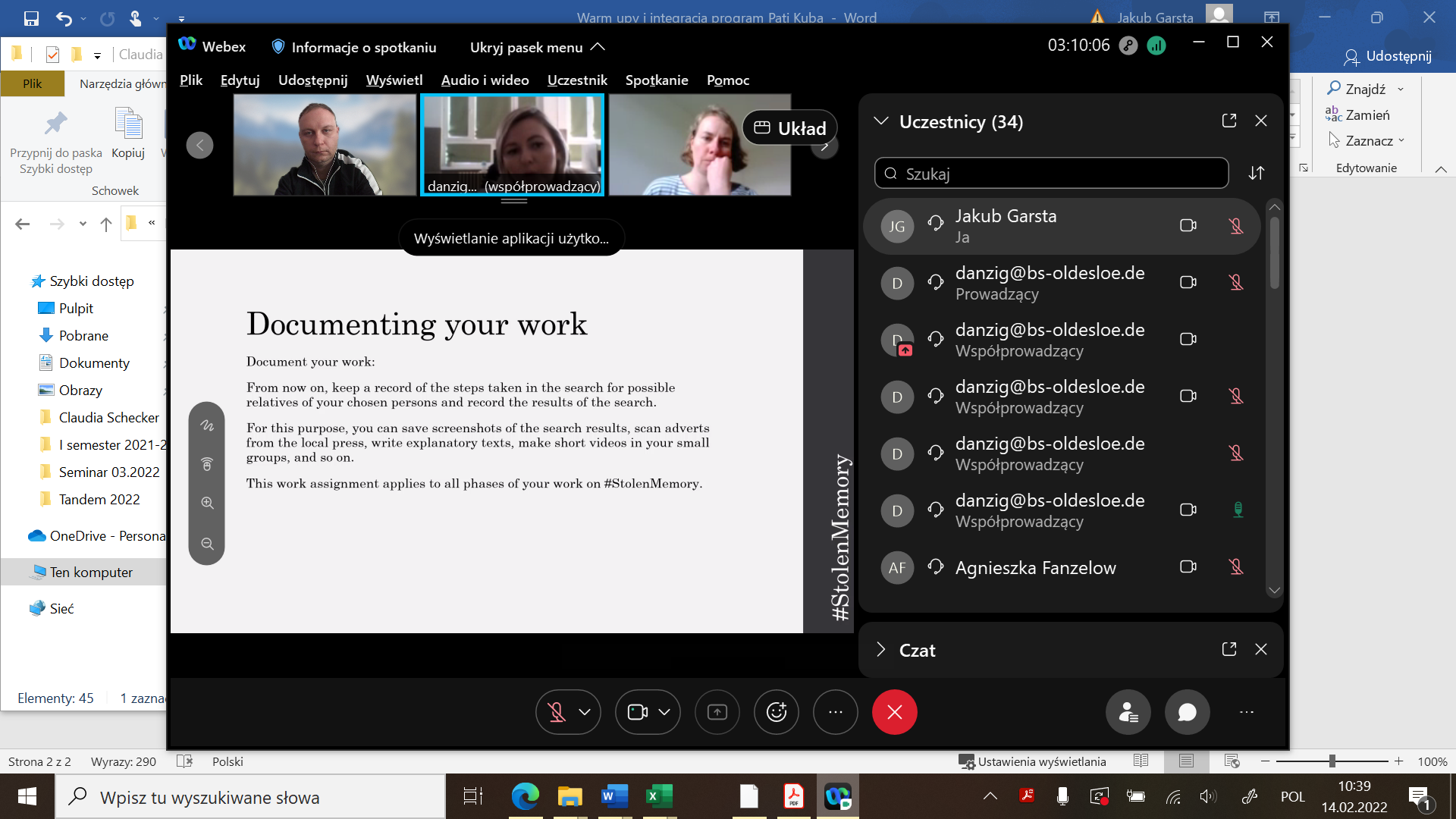
Task: Click Jakub Garsta's camera icon
Action: (1188, 225)
